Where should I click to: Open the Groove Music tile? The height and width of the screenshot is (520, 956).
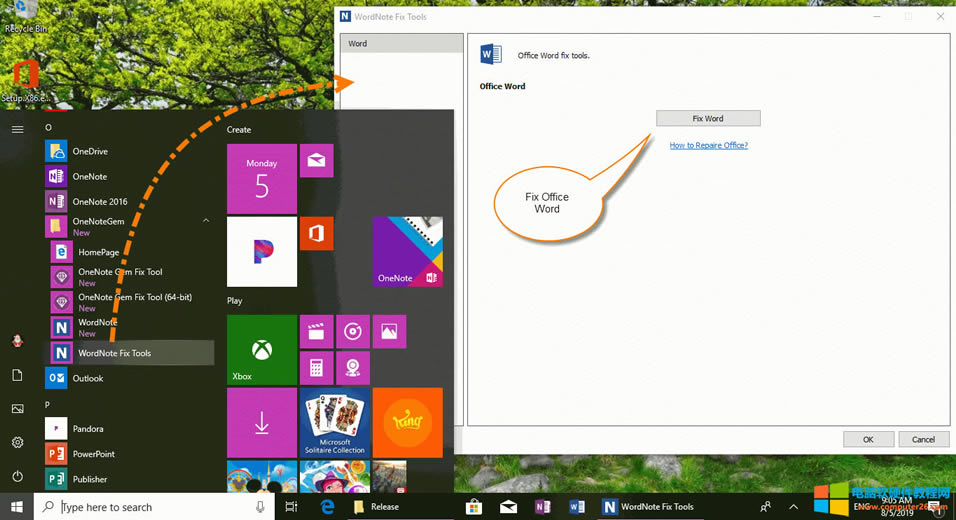352,331
